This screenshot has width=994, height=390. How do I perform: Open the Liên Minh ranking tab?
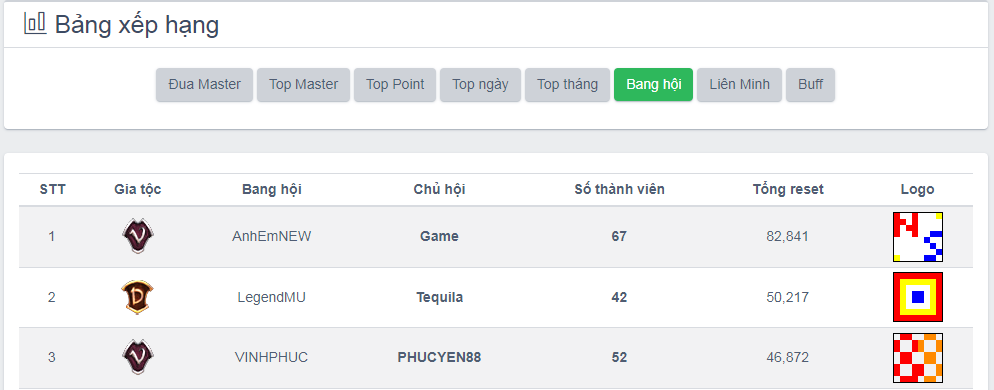tap(740, 84)
